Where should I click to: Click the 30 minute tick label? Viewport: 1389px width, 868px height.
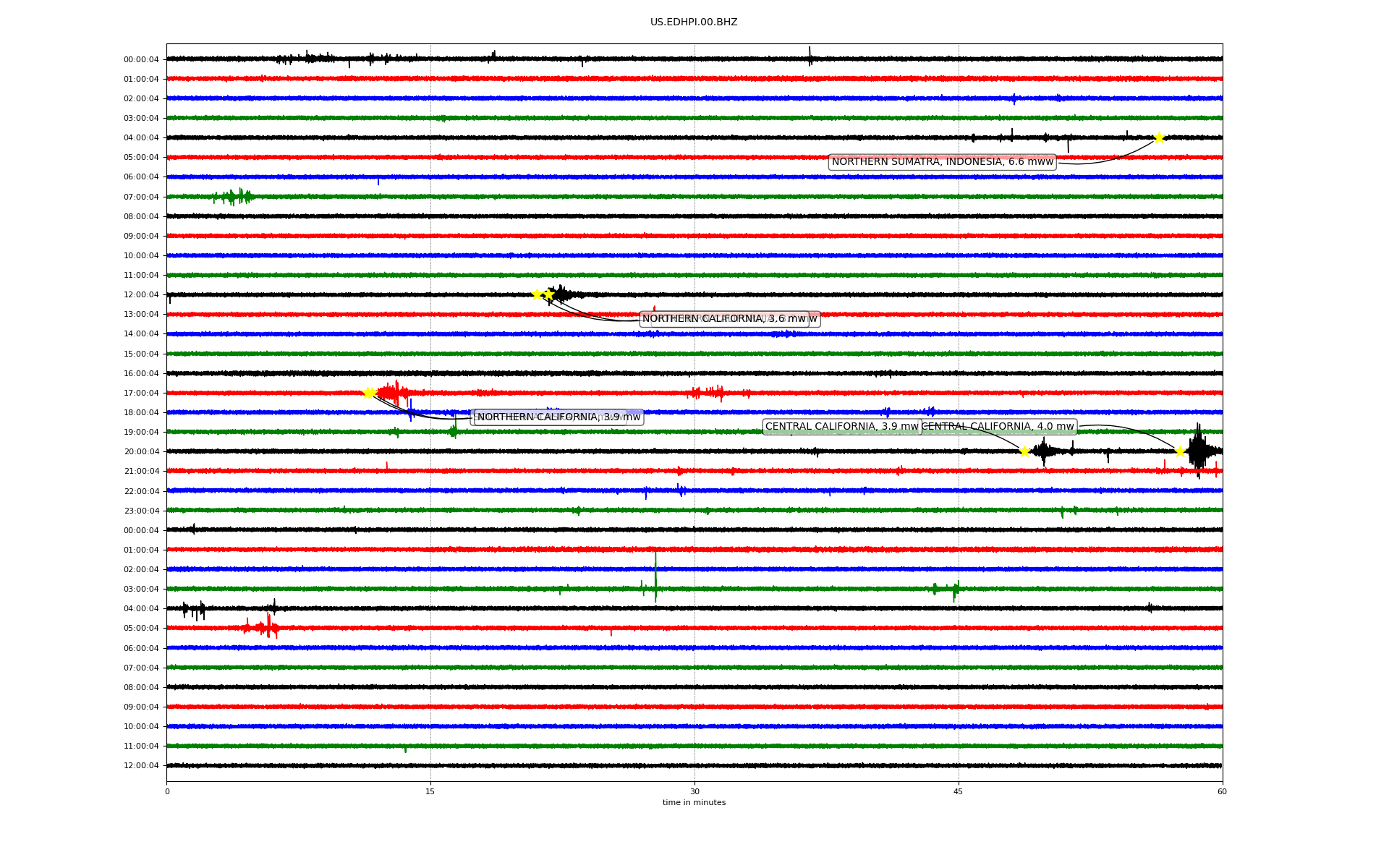tap(694, 791)
